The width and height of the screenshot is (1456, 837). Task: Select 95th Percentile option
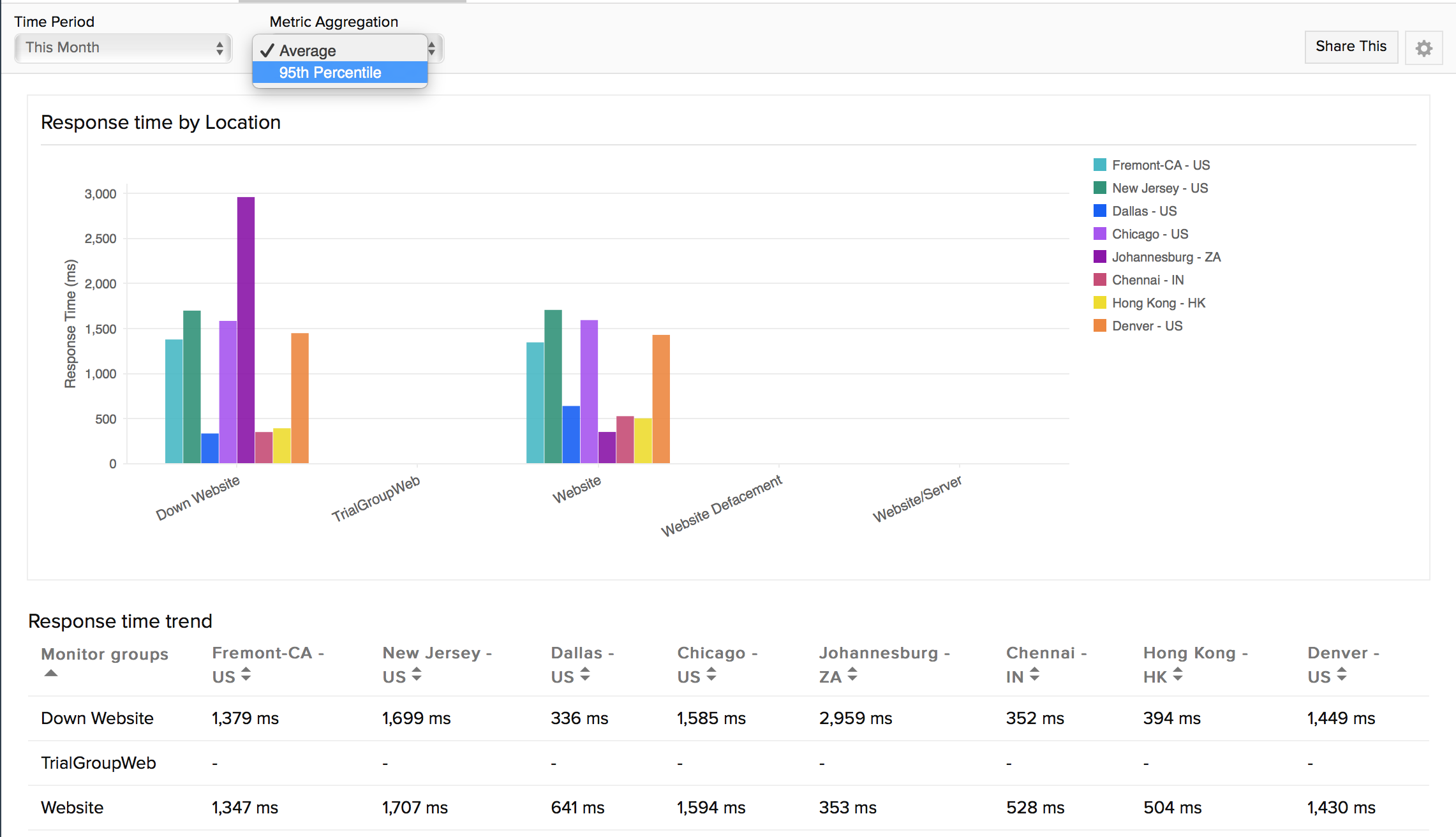click(330, 73)
